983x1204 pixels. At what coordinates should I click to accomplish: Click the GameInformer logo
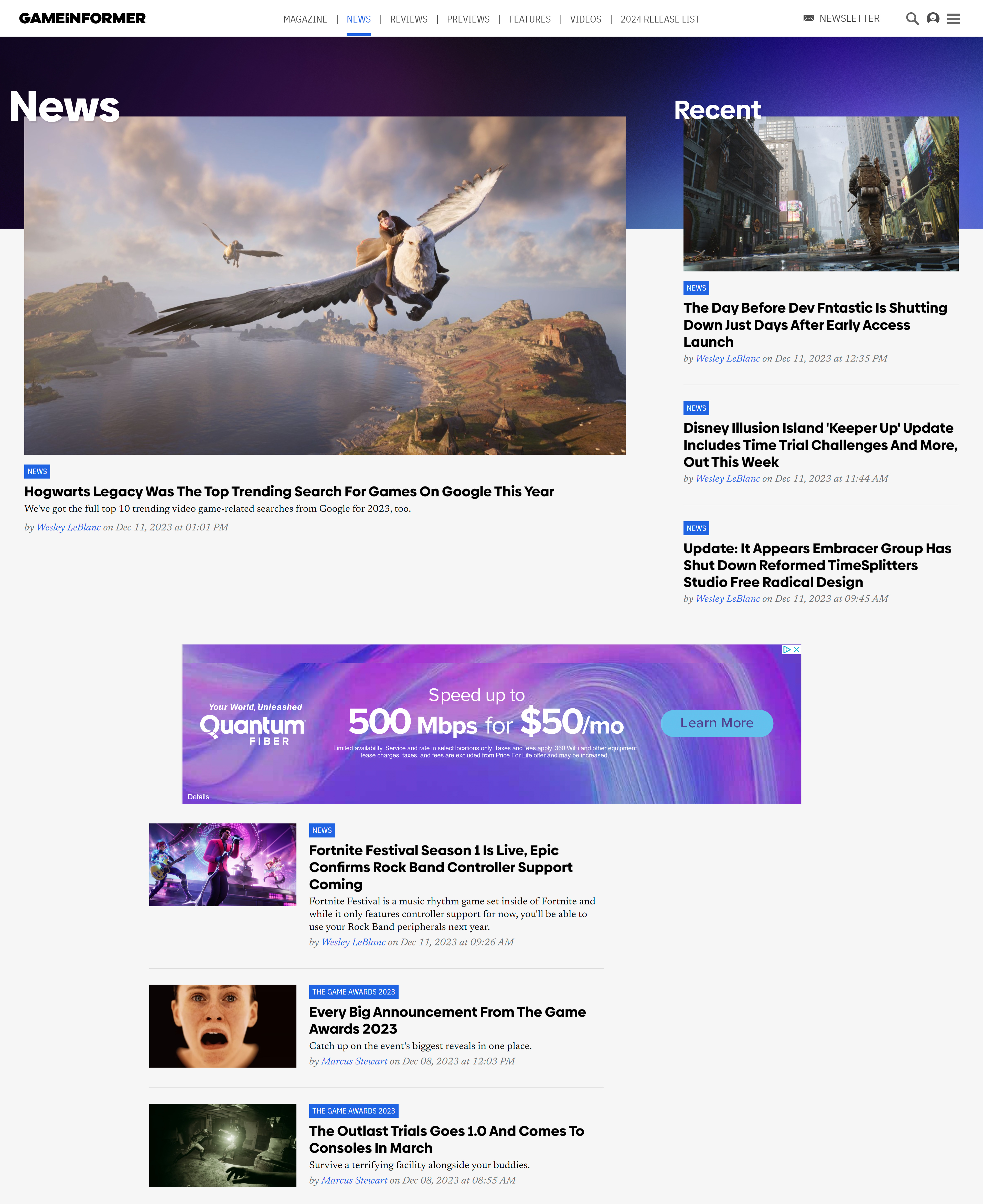click(x=83, y=19)
